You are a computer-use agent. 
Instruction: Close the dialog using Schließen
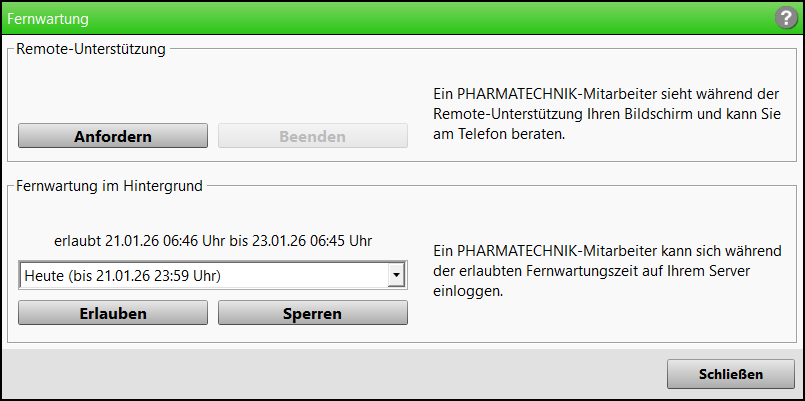click(x=730, y=374)
